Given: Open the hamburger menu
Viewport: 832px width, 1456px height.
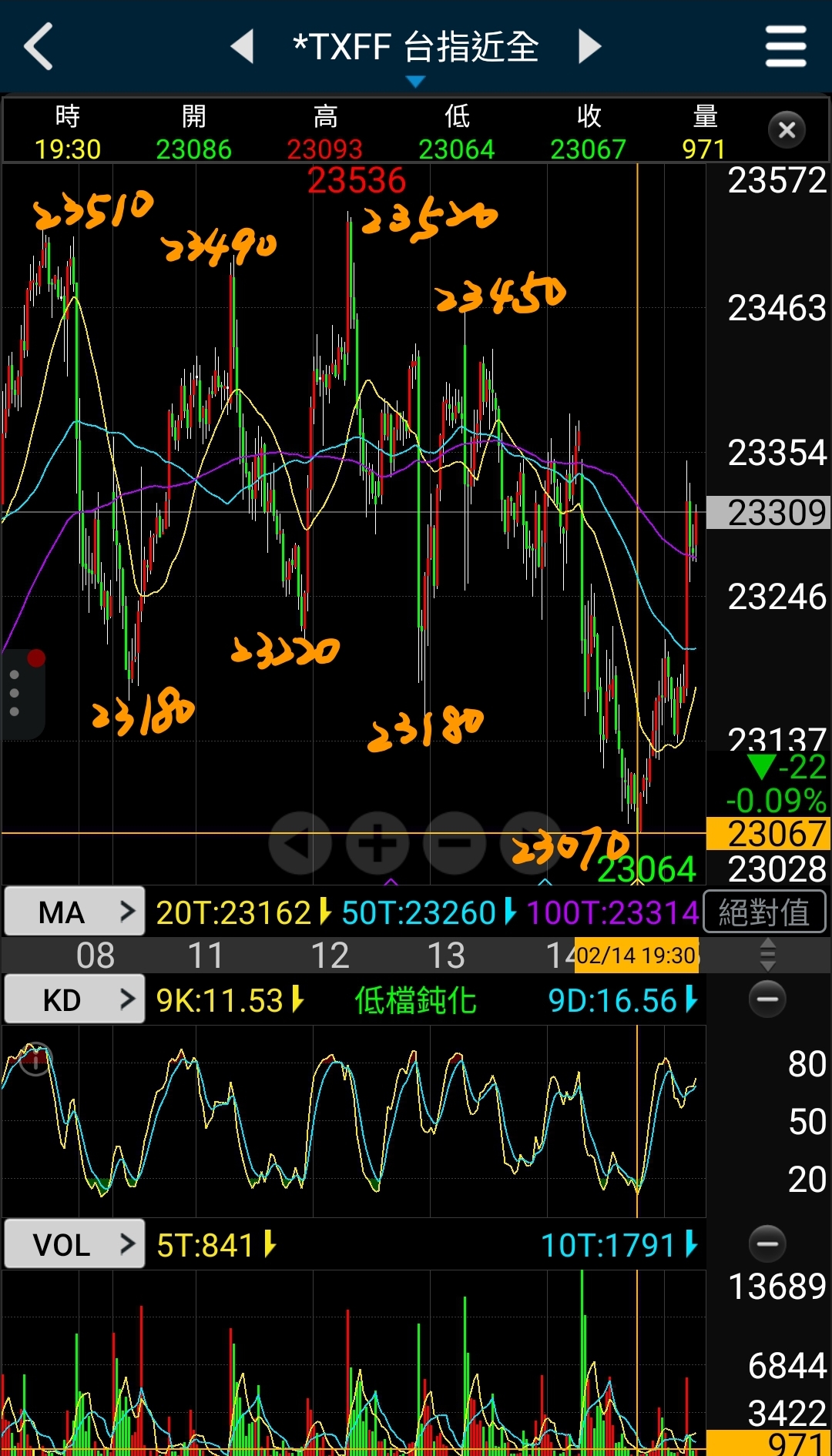Looking at the screenshot, I should coord(785,46).
